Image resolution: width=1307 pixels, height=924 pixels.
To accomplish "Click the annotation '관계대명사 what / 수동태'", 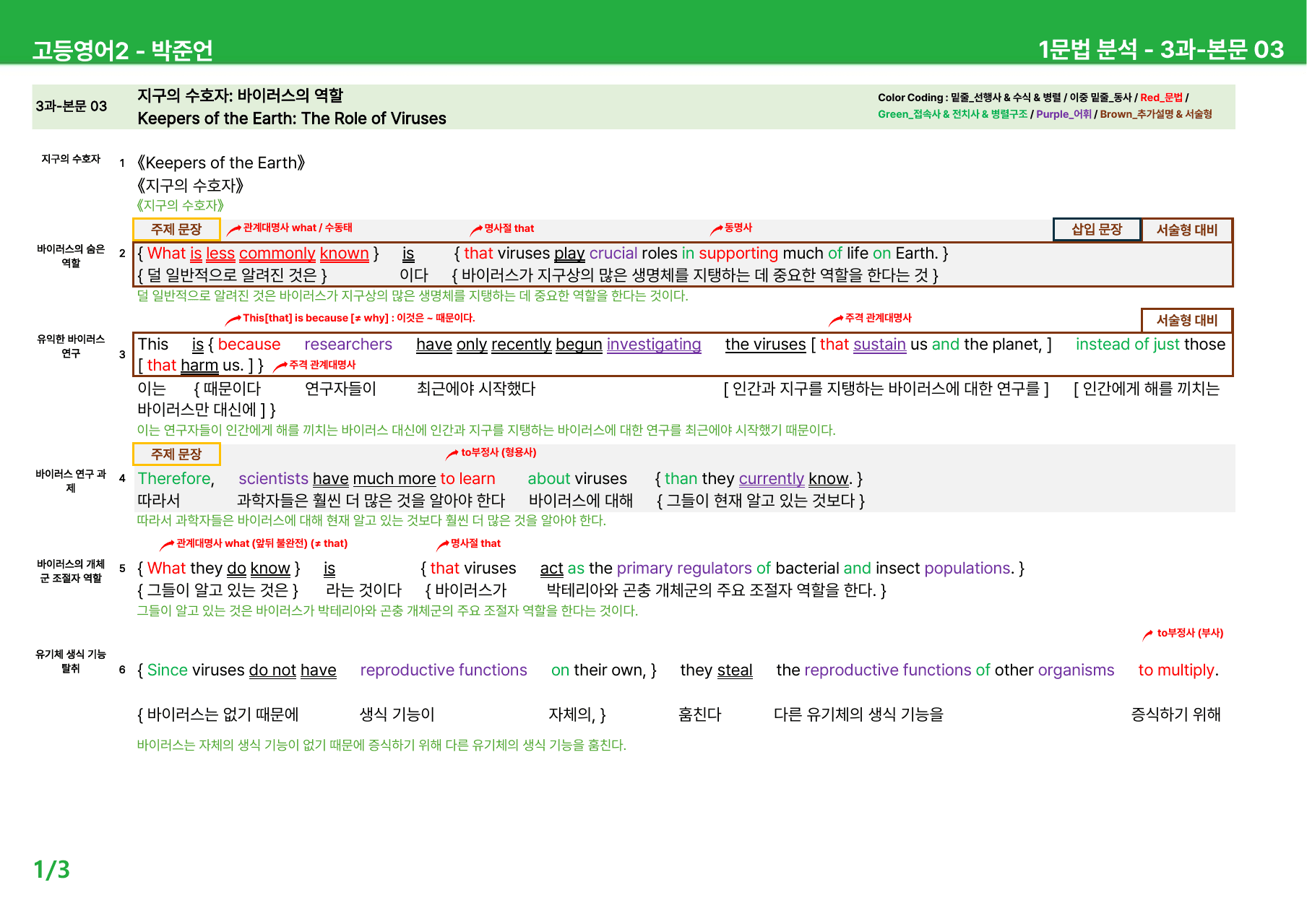I will pyautogui.click(x=298, y=228).
